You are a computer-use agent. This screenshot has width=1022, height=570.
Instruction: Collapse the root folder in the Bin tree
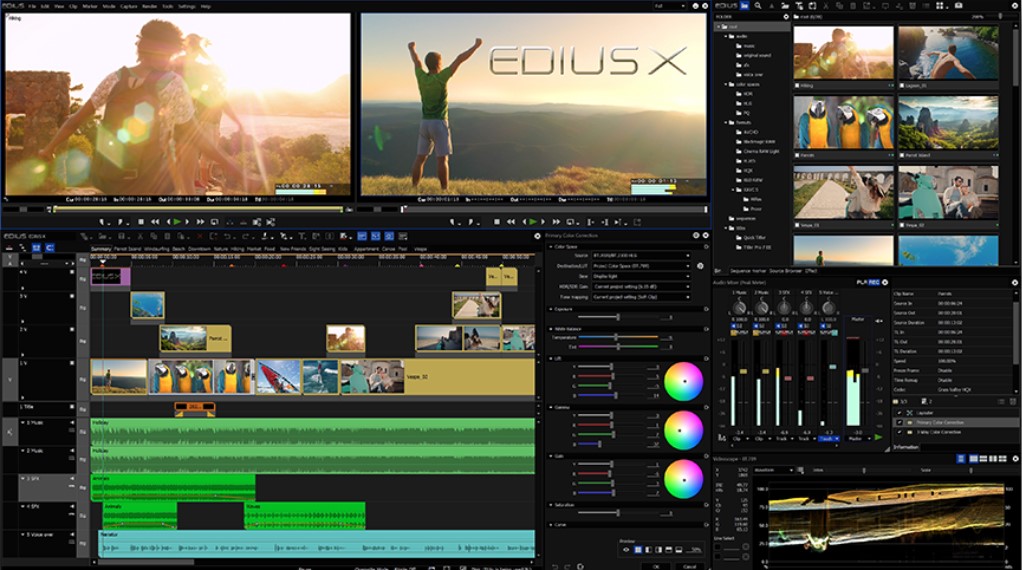point(719,27)
